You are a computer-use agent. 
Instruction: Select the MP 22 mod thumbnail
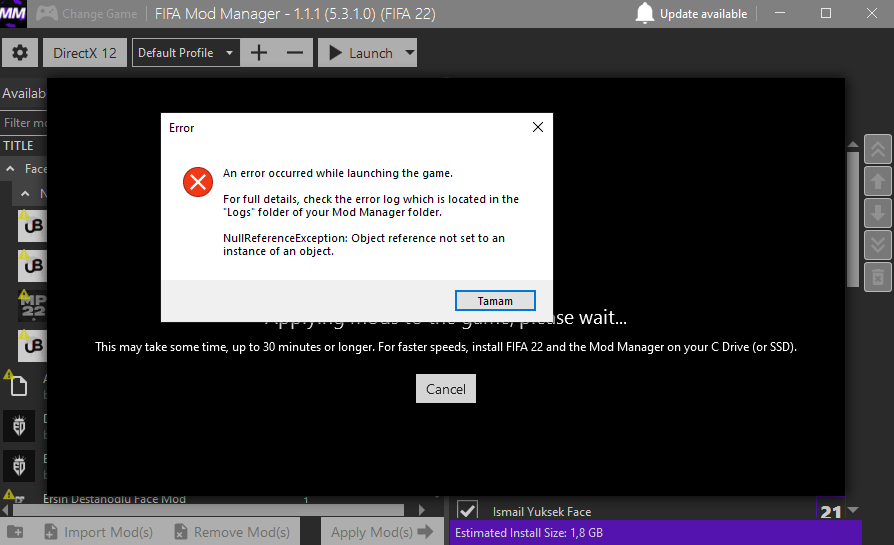point(32,306)
